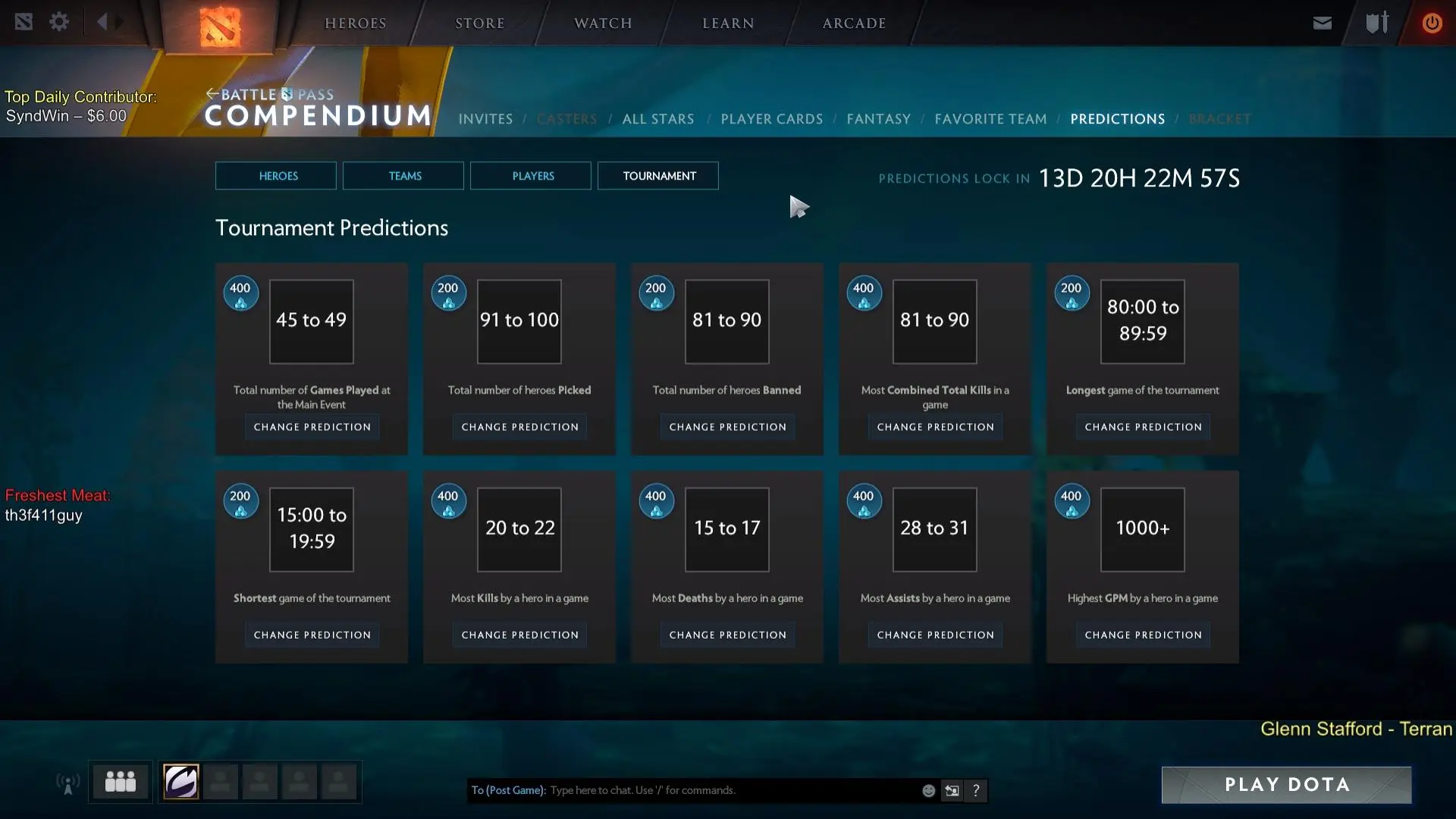
Task: Go to the PLAYER CARDS section
Action: click(772, 119)
